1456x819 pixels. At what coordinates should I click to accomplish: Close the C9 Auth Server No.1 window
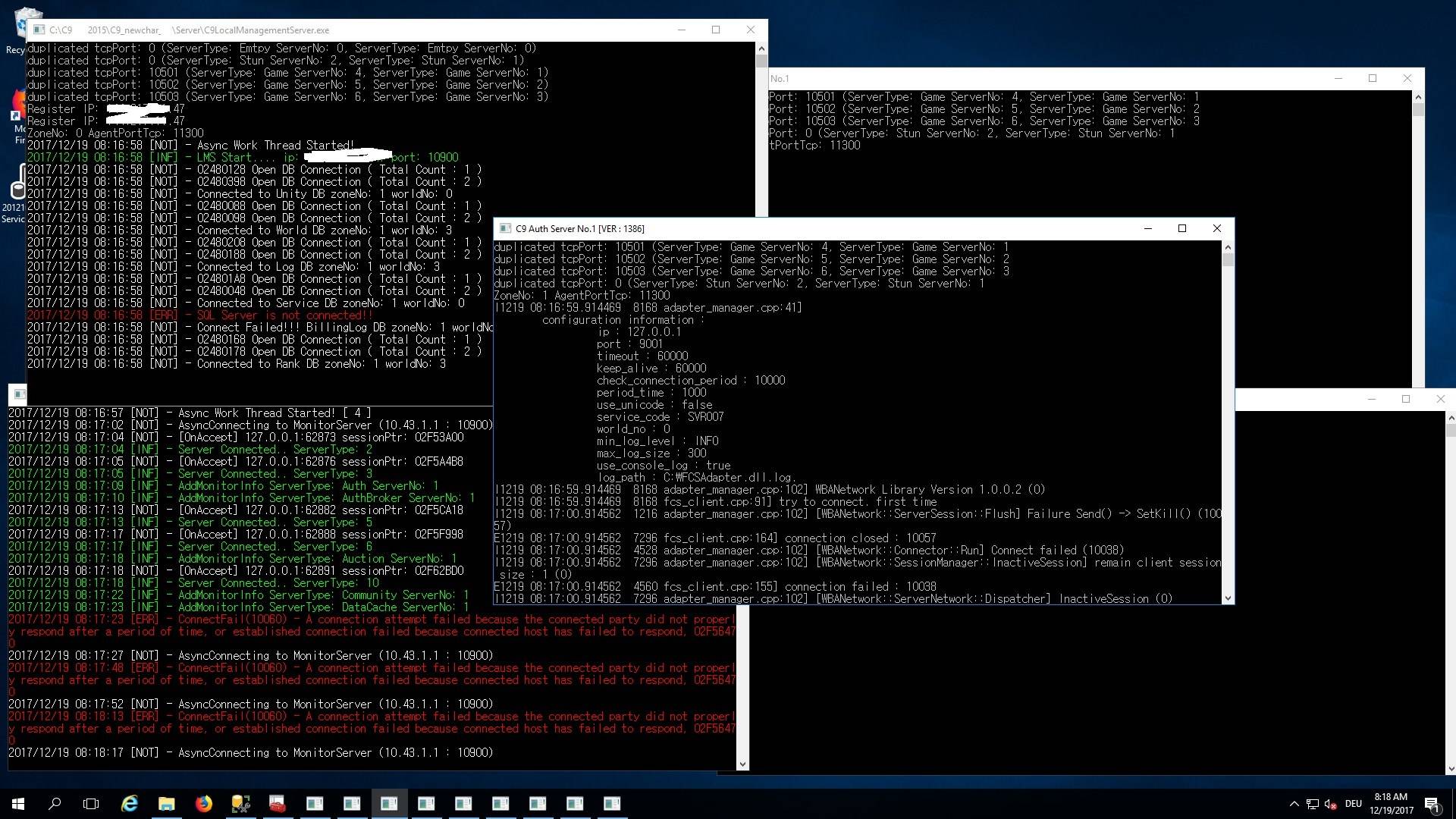(1217, 228)
